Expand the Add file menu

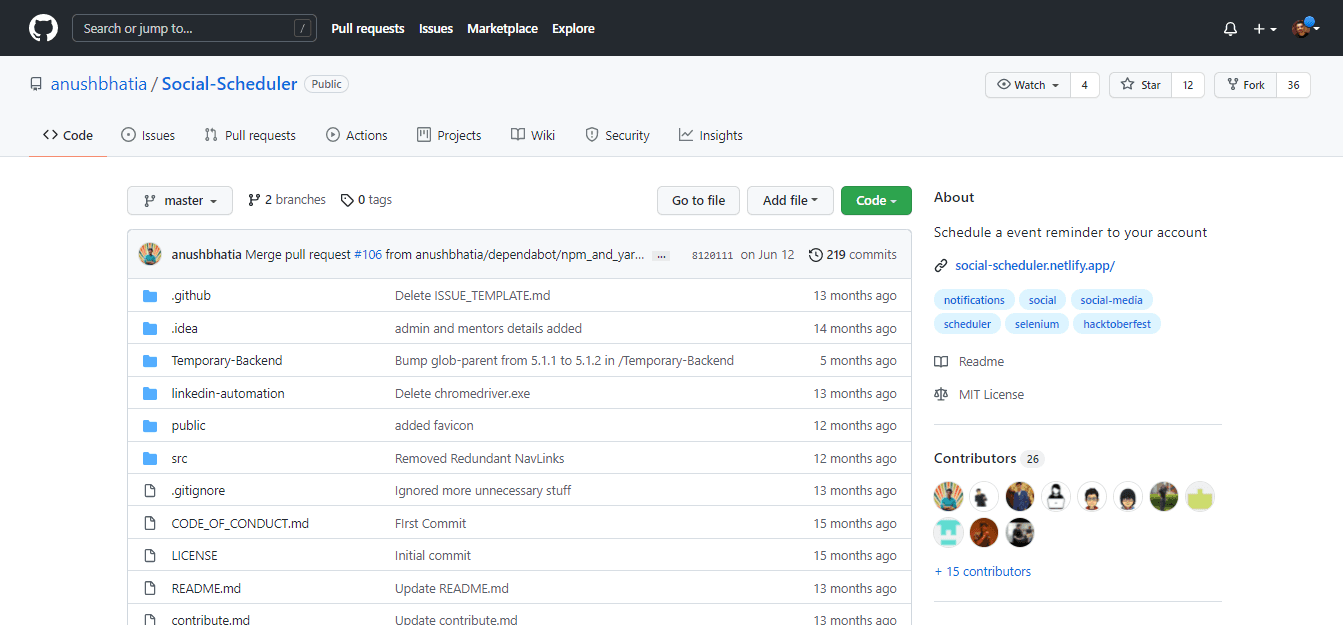coord(790,200)
